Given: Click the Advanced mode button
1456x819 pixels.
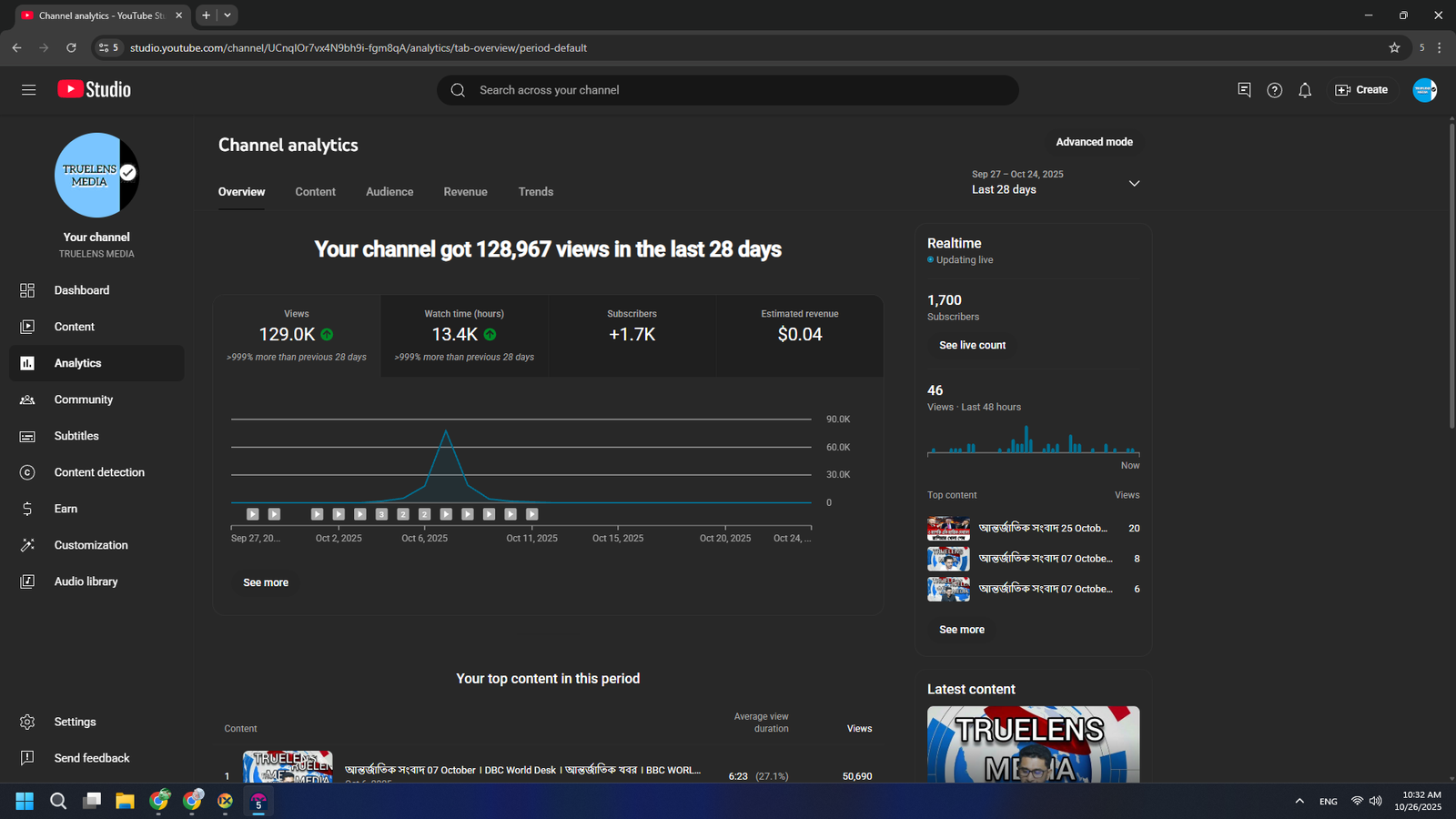Looking at the screenshot, I should pos(1094,142).
